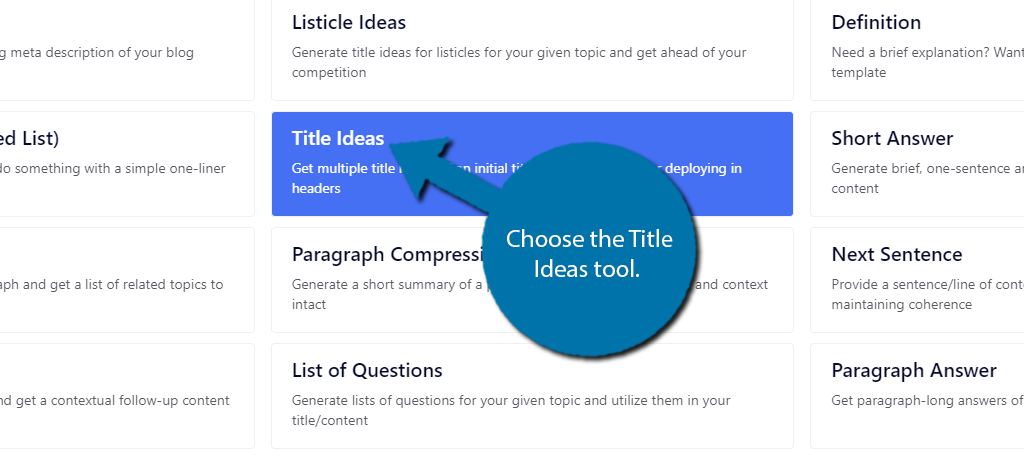Click the Next Sentence heading text

click(x=897, y=254)
